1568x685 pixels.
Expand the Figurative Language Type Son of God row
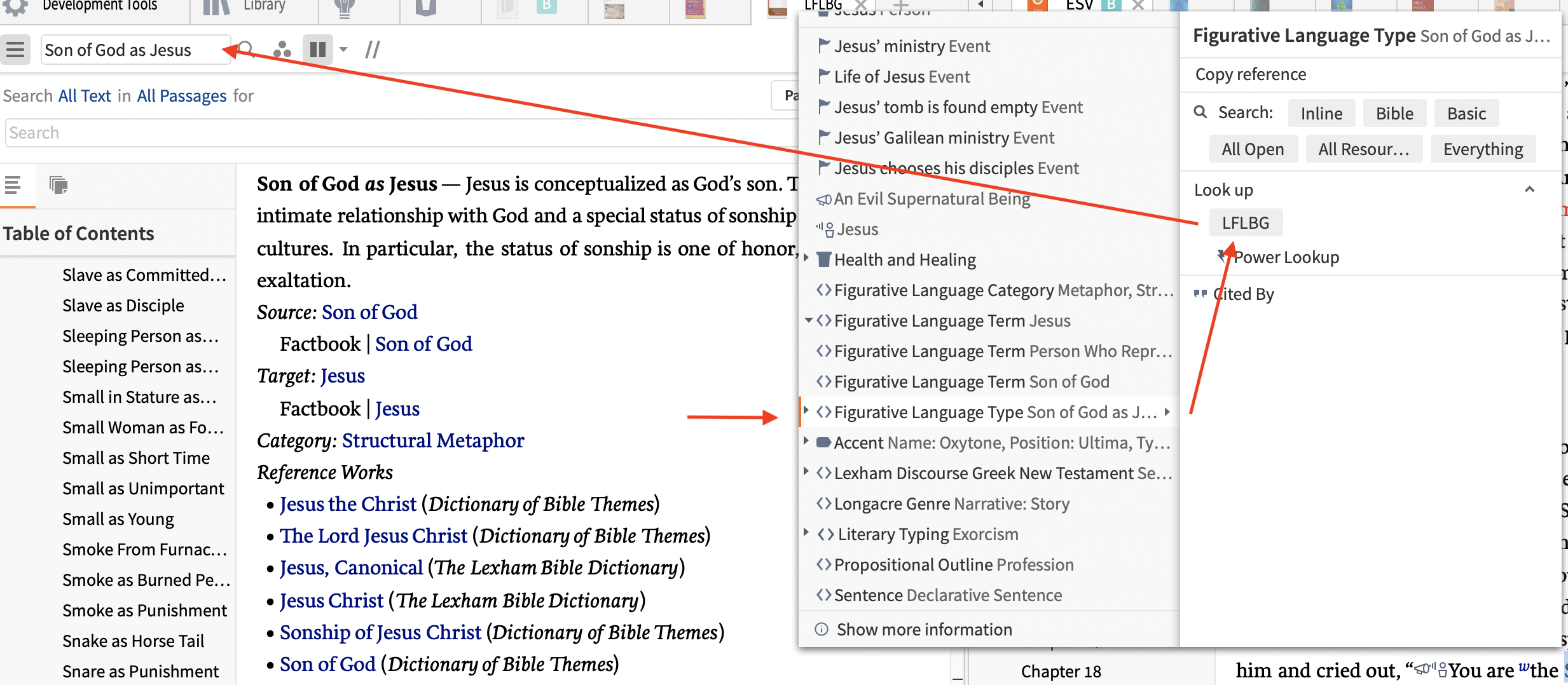806,410
